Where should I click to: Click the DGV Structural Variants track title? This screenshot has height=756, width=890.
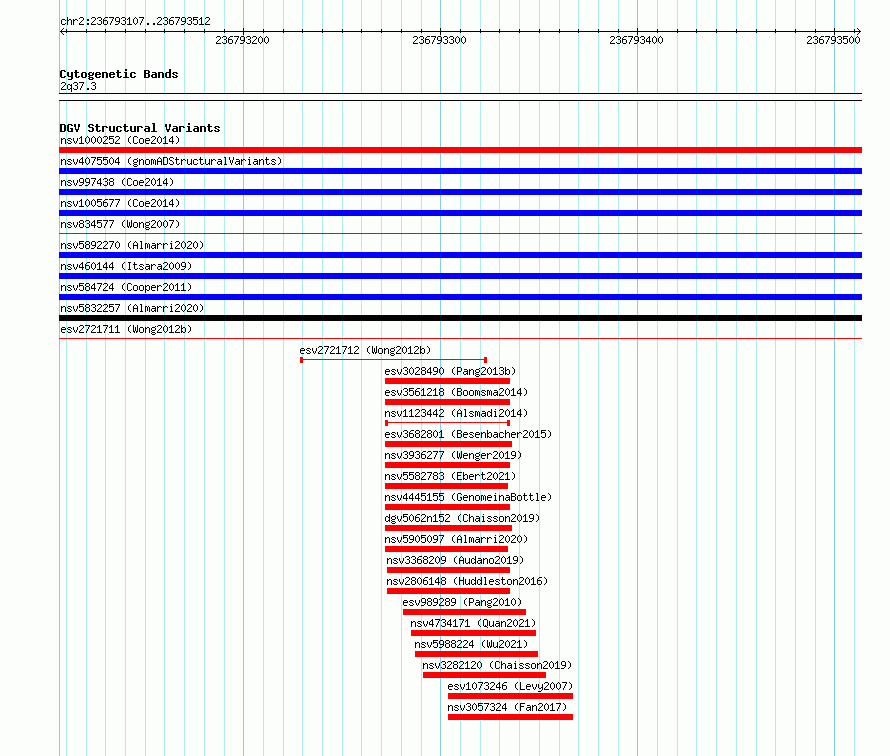point(140,128)
